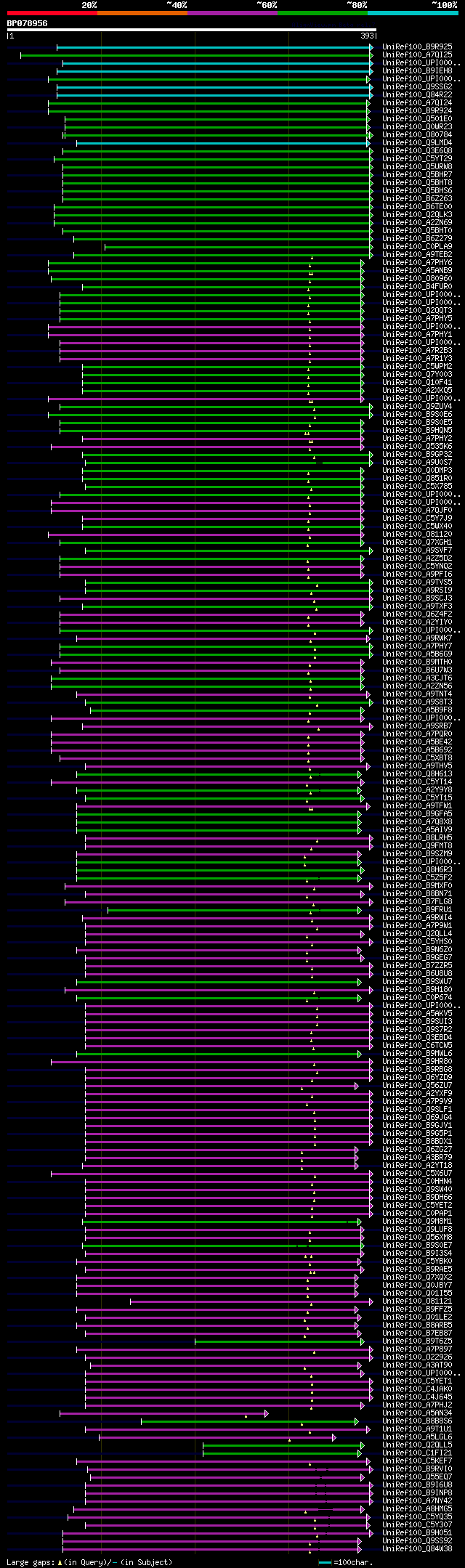
Task: Select the UniRef100_A7PQR0 label
Action: (417, 734)
